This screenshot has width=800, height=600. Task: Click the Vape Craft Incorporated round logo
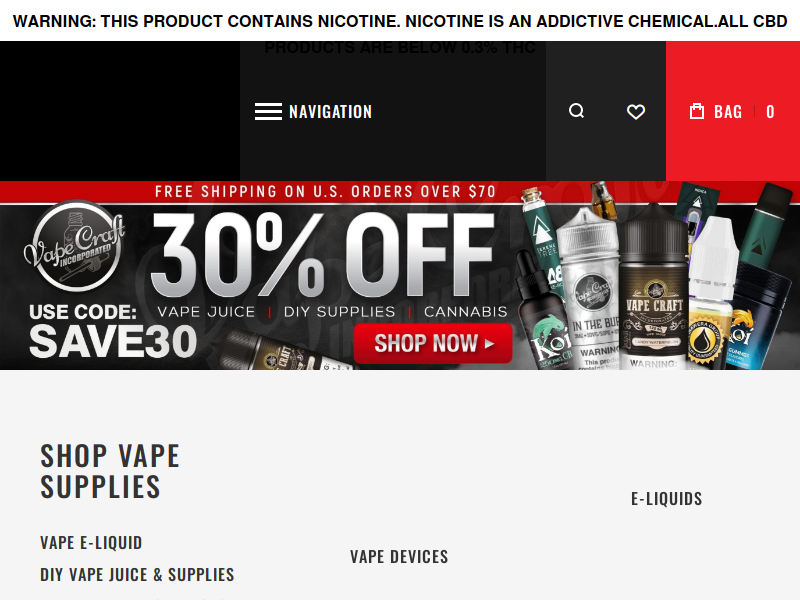pos(76,246)
